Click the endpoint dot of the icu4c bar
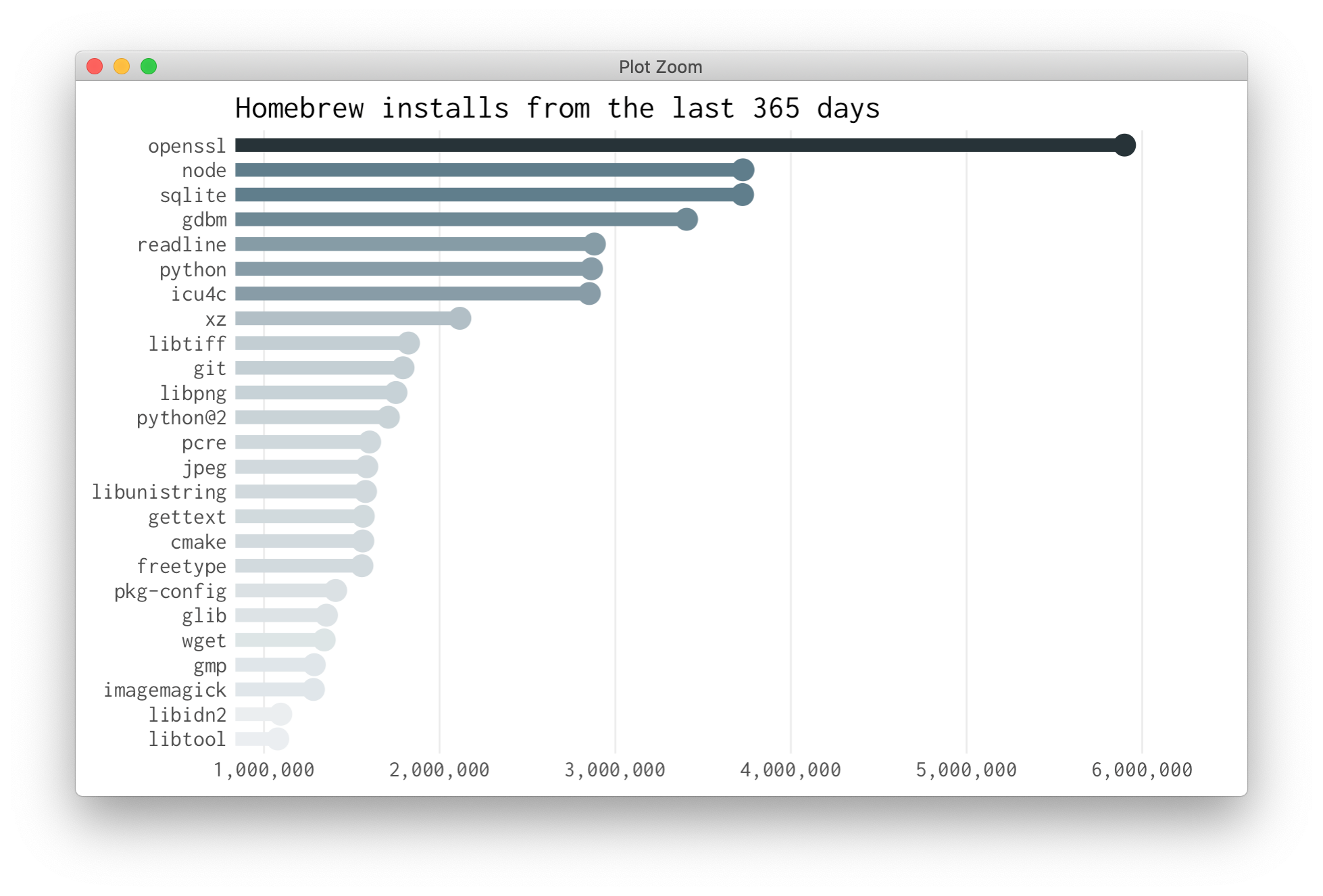The height and width of the screenshot is (896, 1323). pyautogui.click(x=590, y=294)
